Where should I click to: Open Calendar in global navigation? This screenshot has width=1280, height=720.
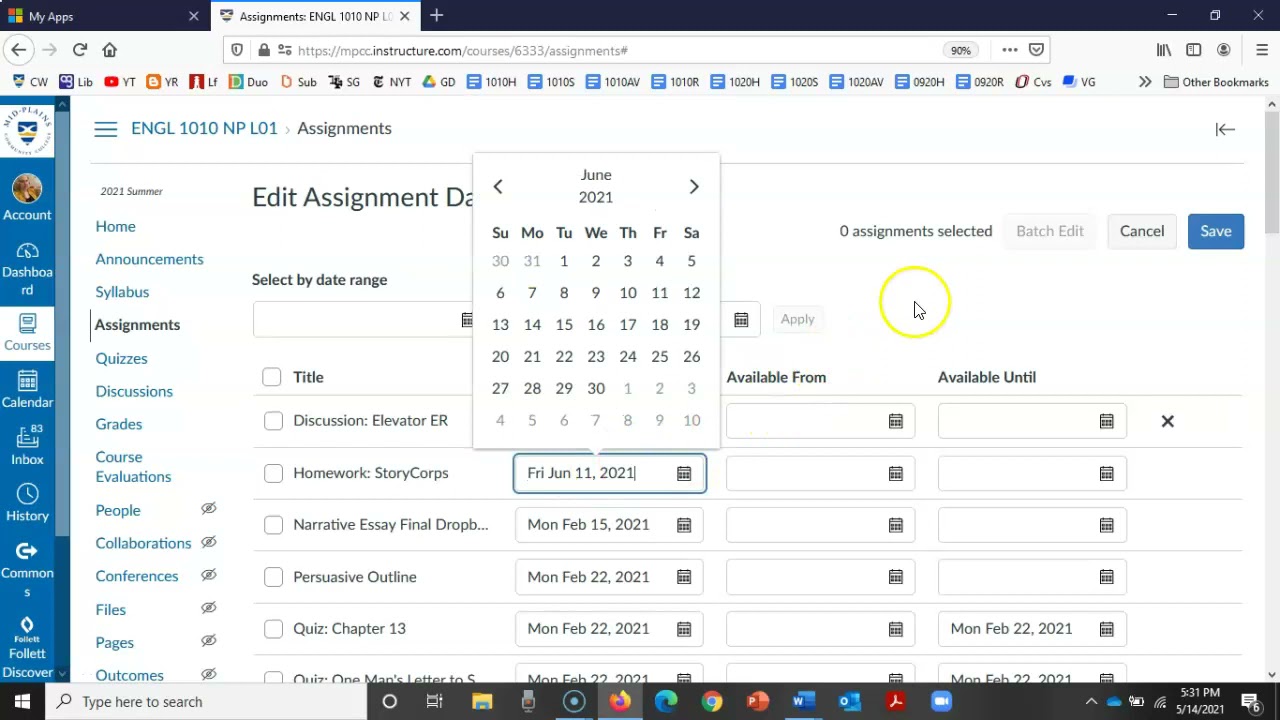coord(27,388)
